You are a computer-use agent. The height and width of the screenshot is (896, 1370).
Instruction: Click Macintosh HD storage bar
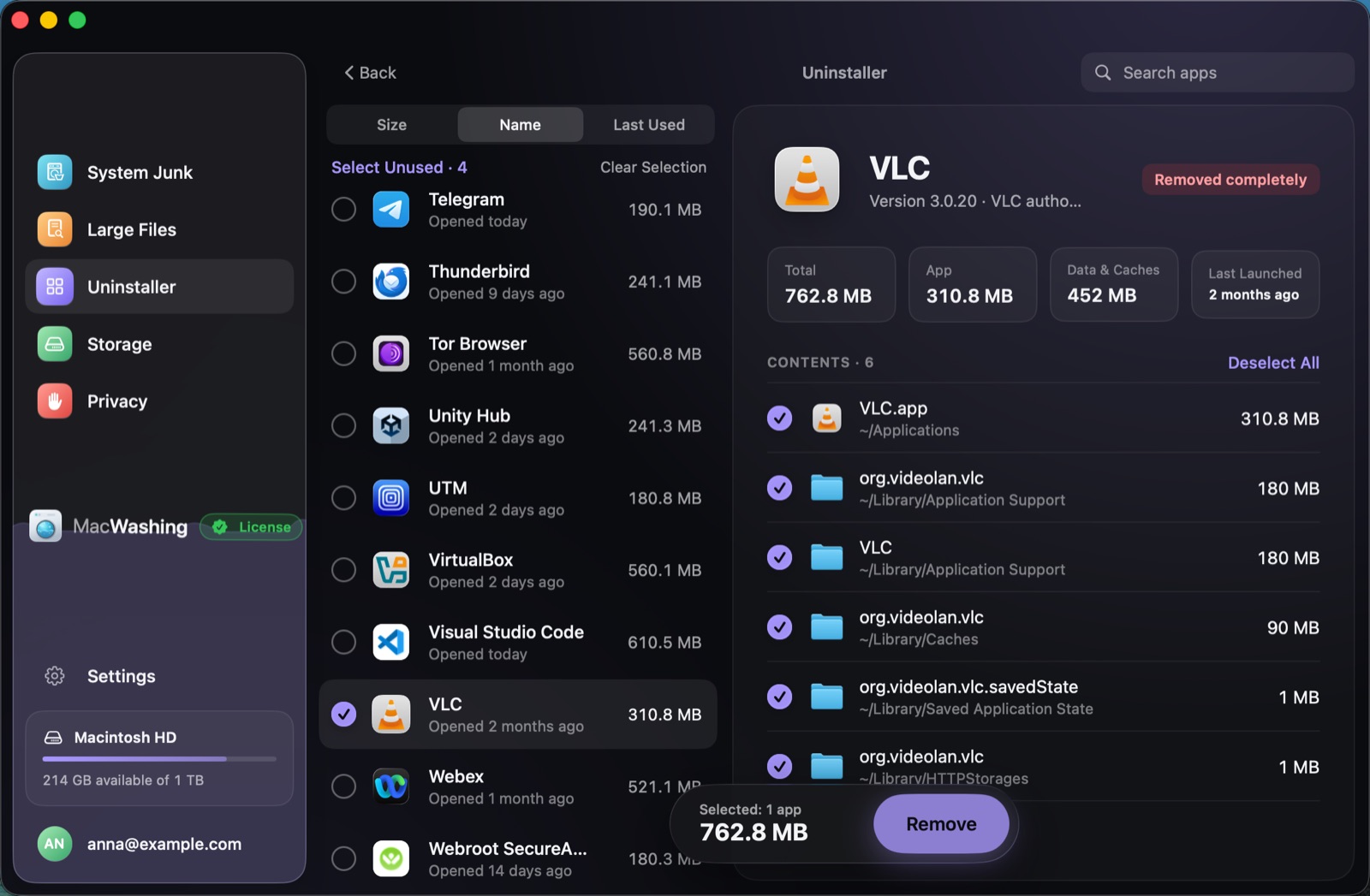pos(159,758)
